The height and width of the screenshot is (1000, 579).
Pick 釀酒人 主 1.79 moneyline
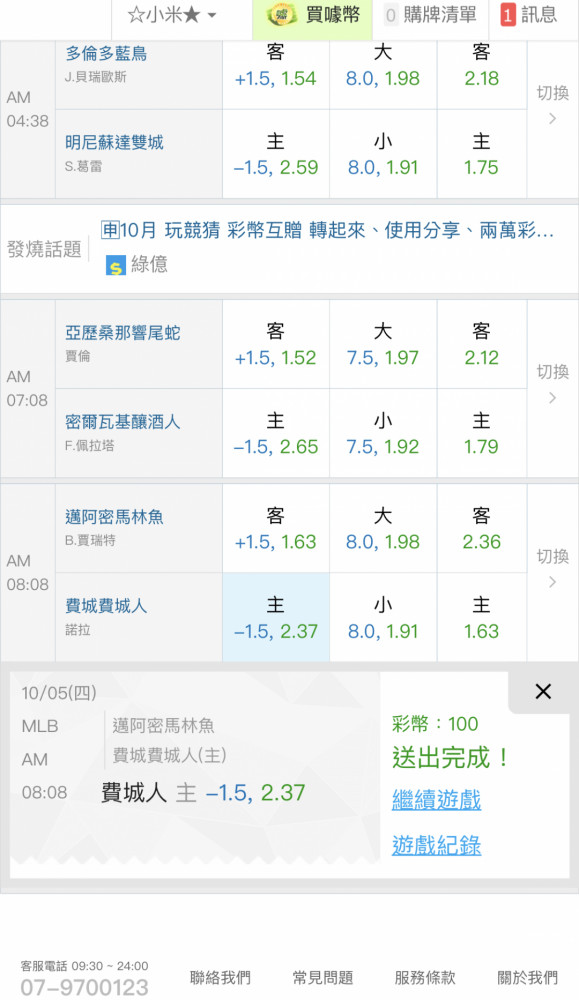481,433
